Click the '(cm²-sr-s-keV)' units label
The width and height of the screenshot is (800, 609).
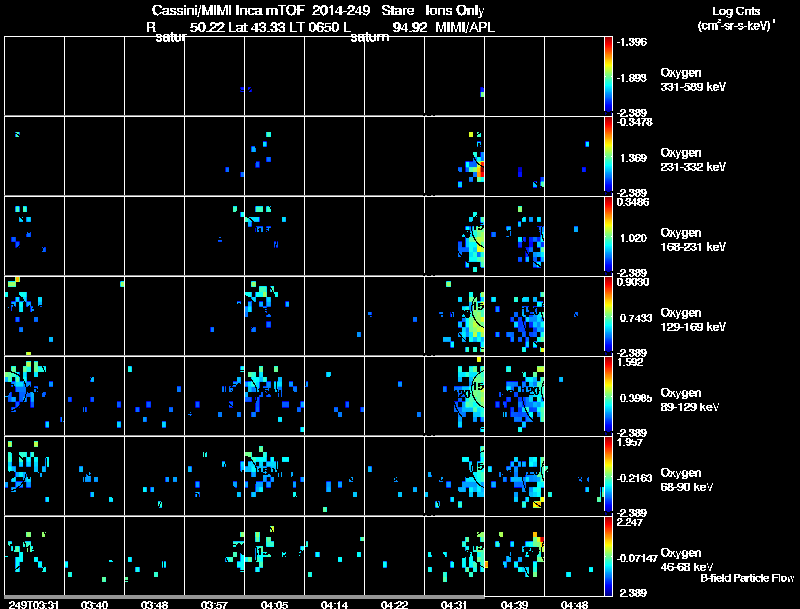[736, 26]
